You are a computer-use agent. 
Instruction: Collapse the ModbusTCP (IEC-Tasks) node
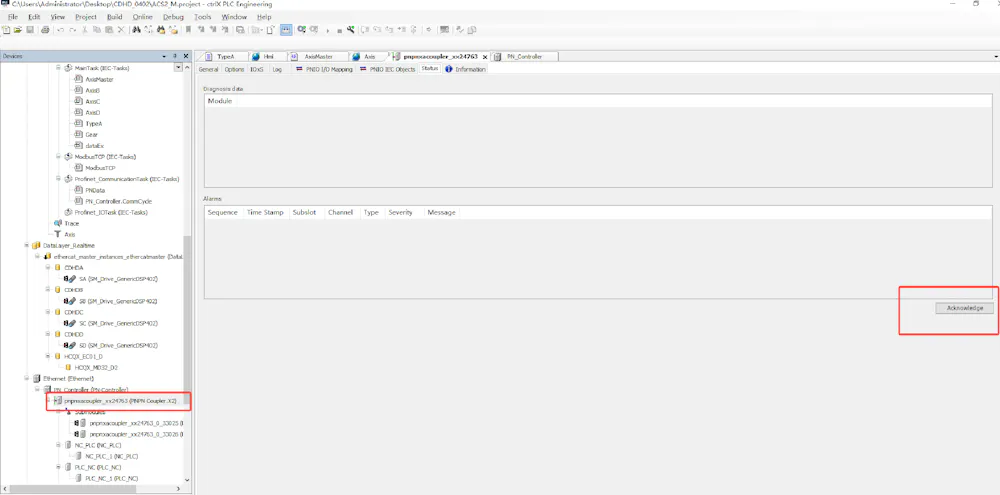coord(59,156)
